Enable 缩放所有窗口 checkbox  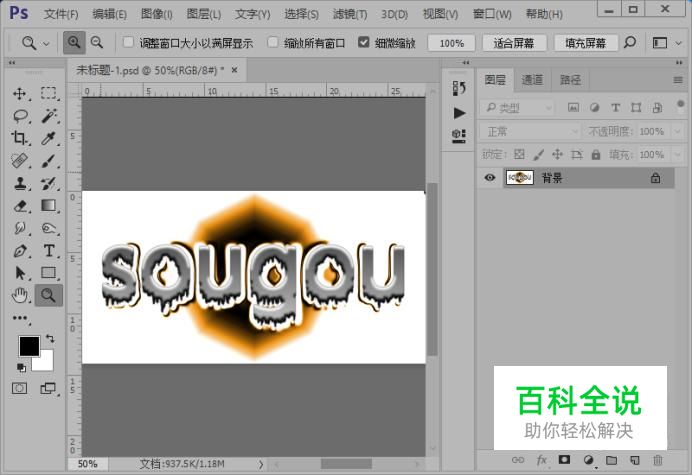point(274,43)
